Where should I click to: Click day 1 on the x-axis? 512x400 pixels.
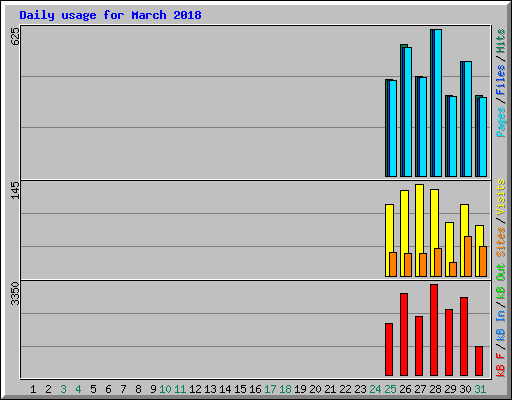click(33, 389)
